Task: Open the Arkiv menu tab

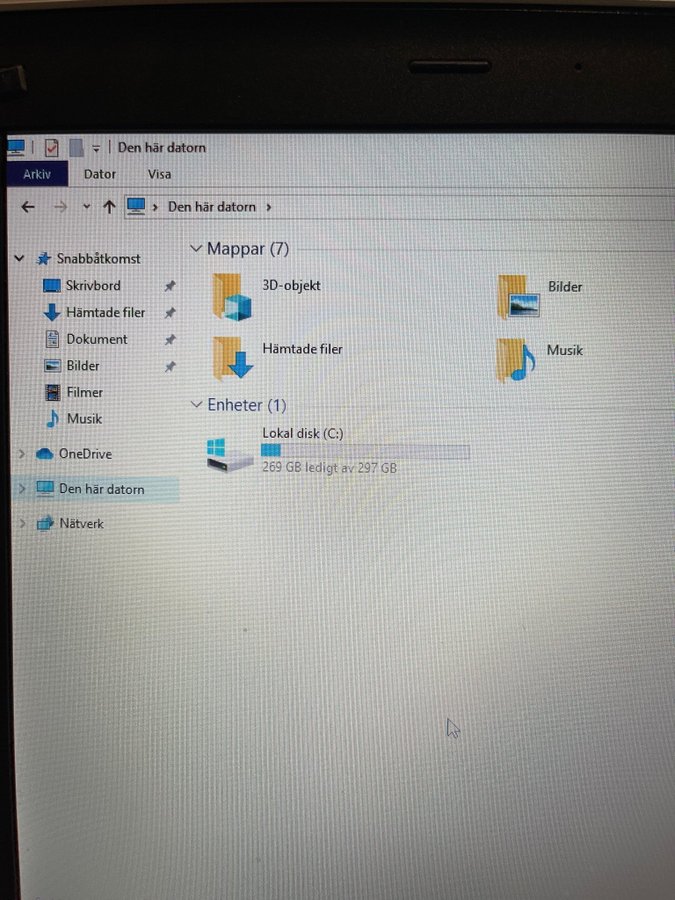Action: click(x=37, y=174)
